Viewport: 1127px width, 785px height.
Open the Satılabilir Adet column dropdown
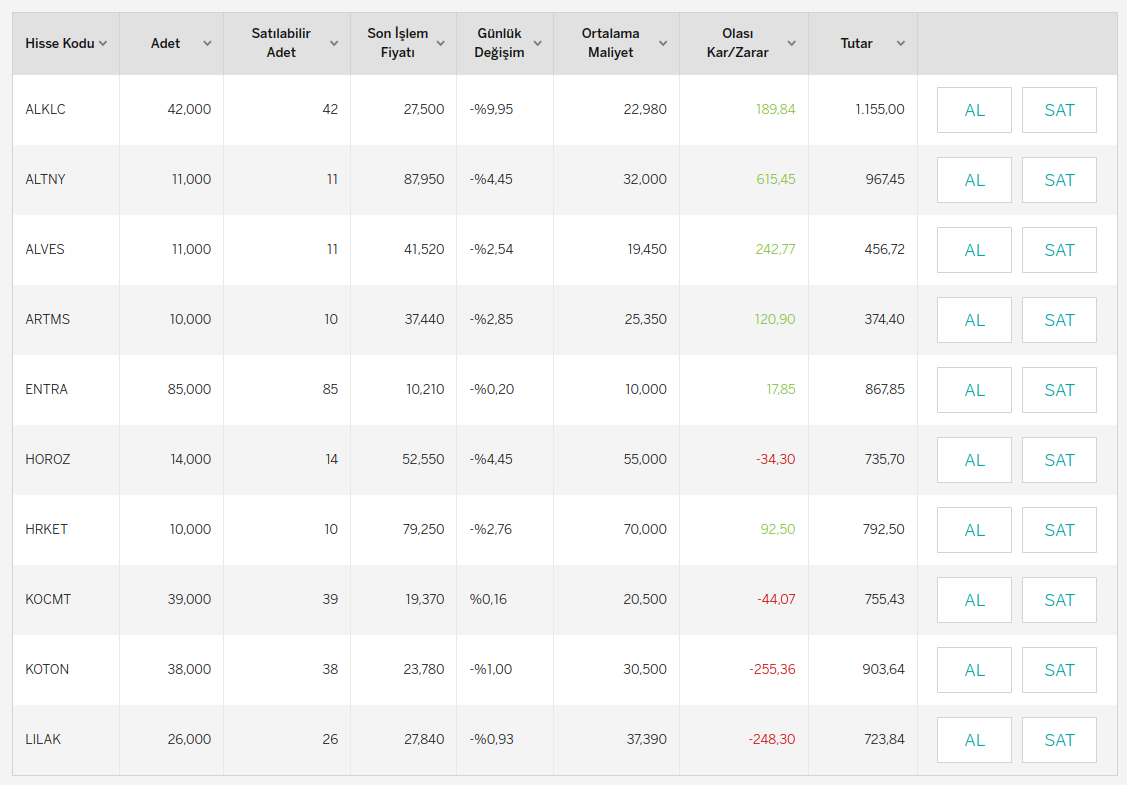coord(334,43)
